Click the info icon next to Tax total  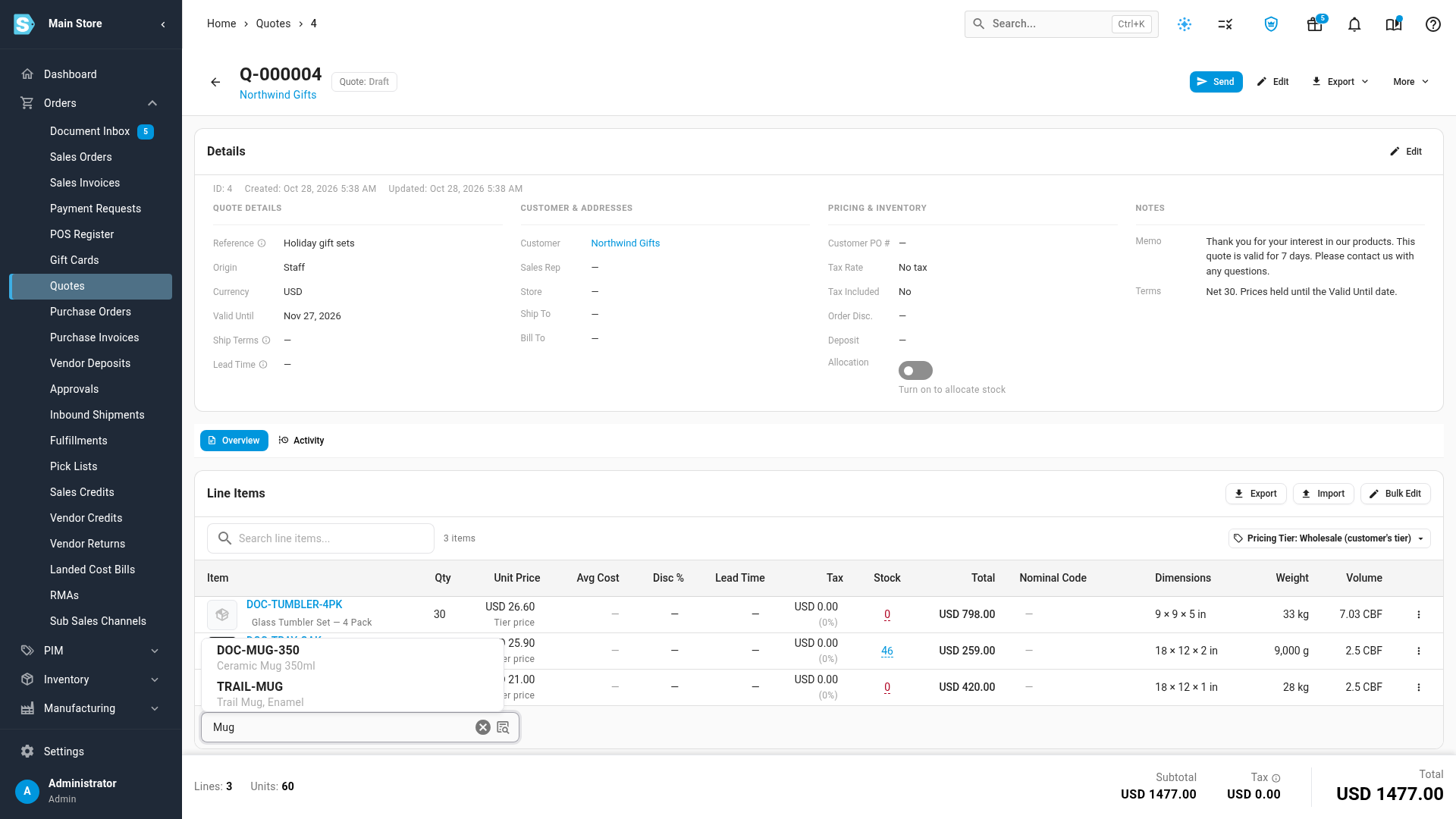pos(1276,778)
